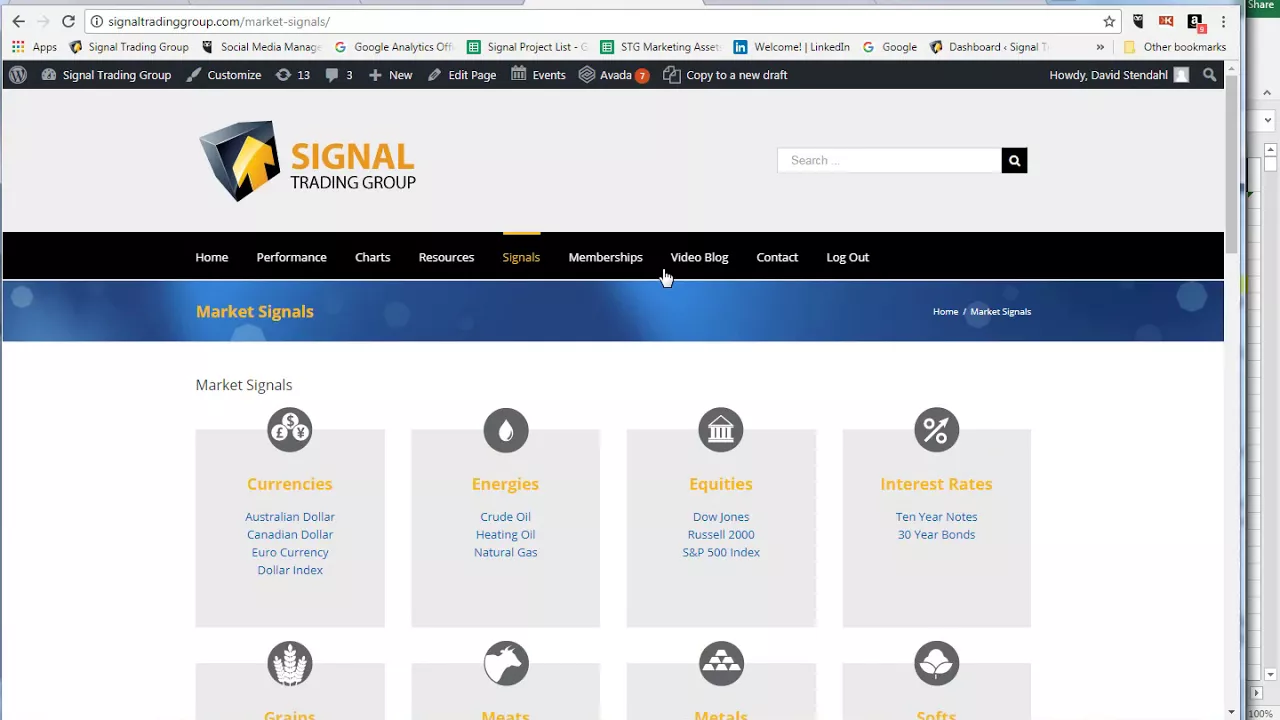Bookmark this page with star icon
Screen dimensions: 1280x720
coord(1109,21)
